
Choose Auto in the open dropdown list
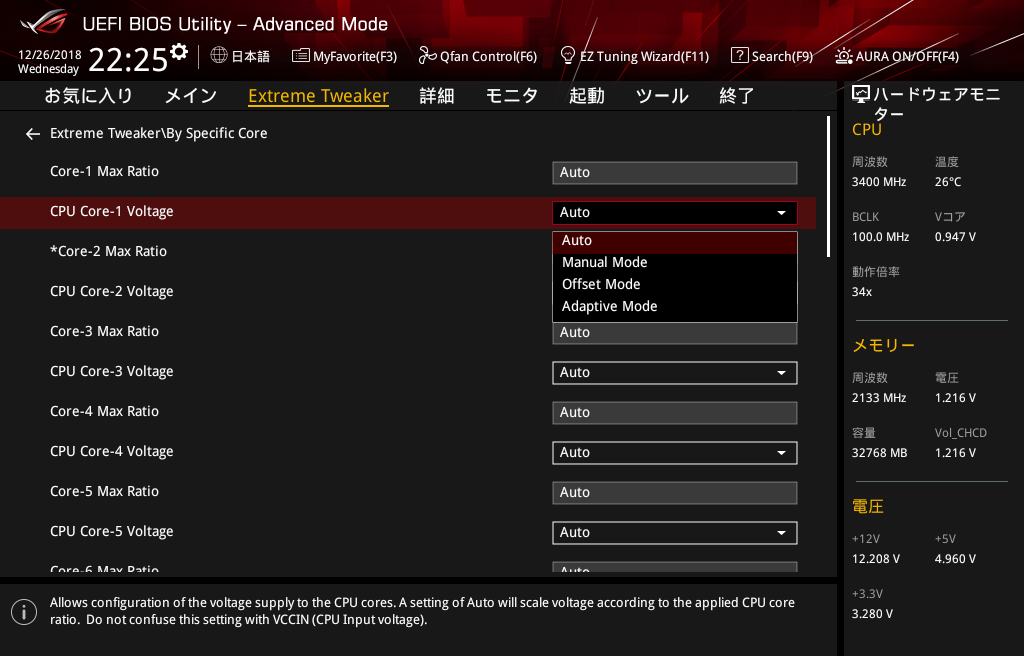675,240
